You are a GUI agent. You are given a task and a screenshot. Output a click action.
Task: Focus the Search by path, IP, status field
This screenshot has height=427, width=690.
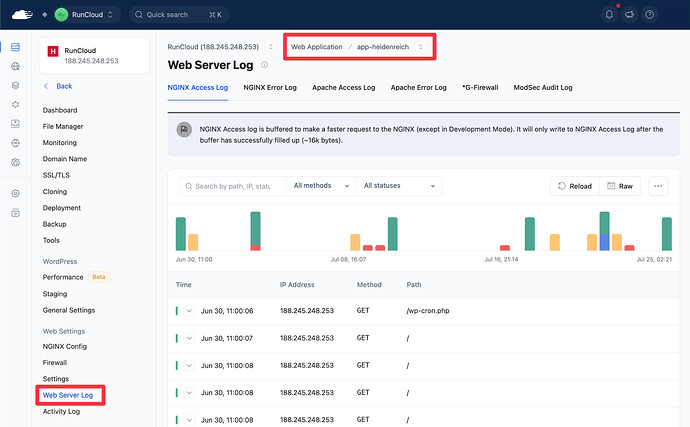[233, 186]
